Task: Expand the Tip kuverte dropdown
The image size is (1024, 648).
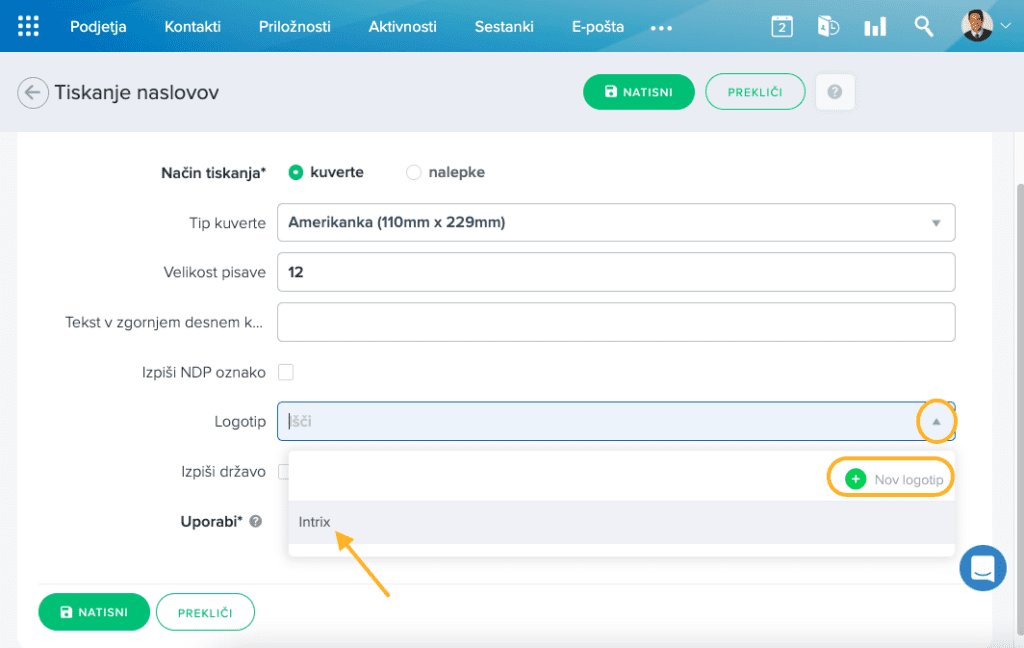Action: click(936, 222)
